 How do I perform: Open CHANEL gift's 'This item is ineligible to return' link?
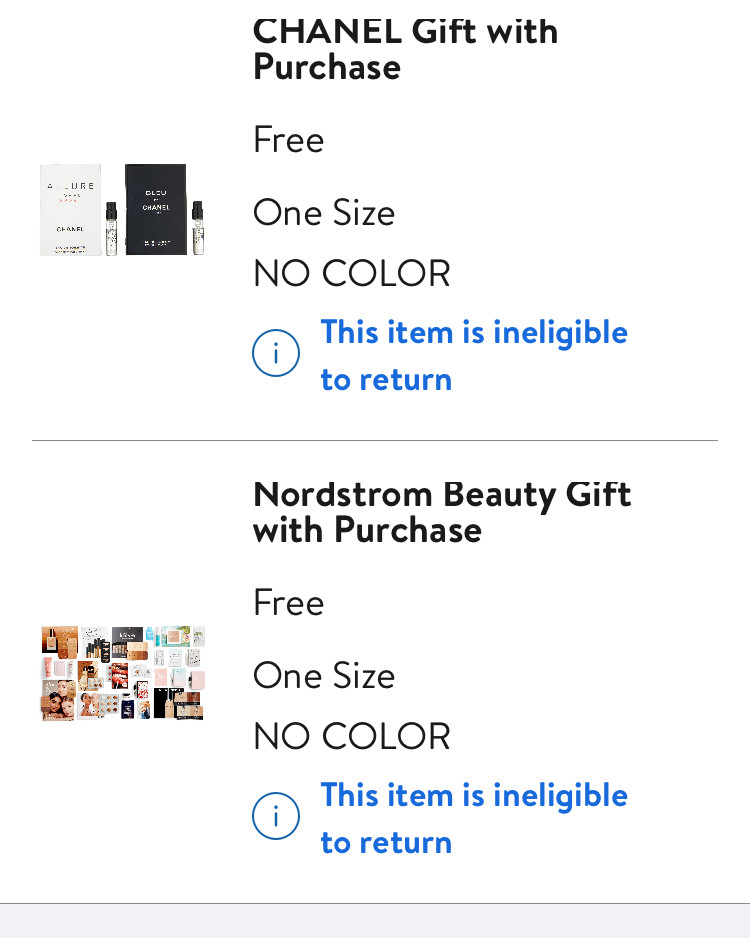point(474,355)
